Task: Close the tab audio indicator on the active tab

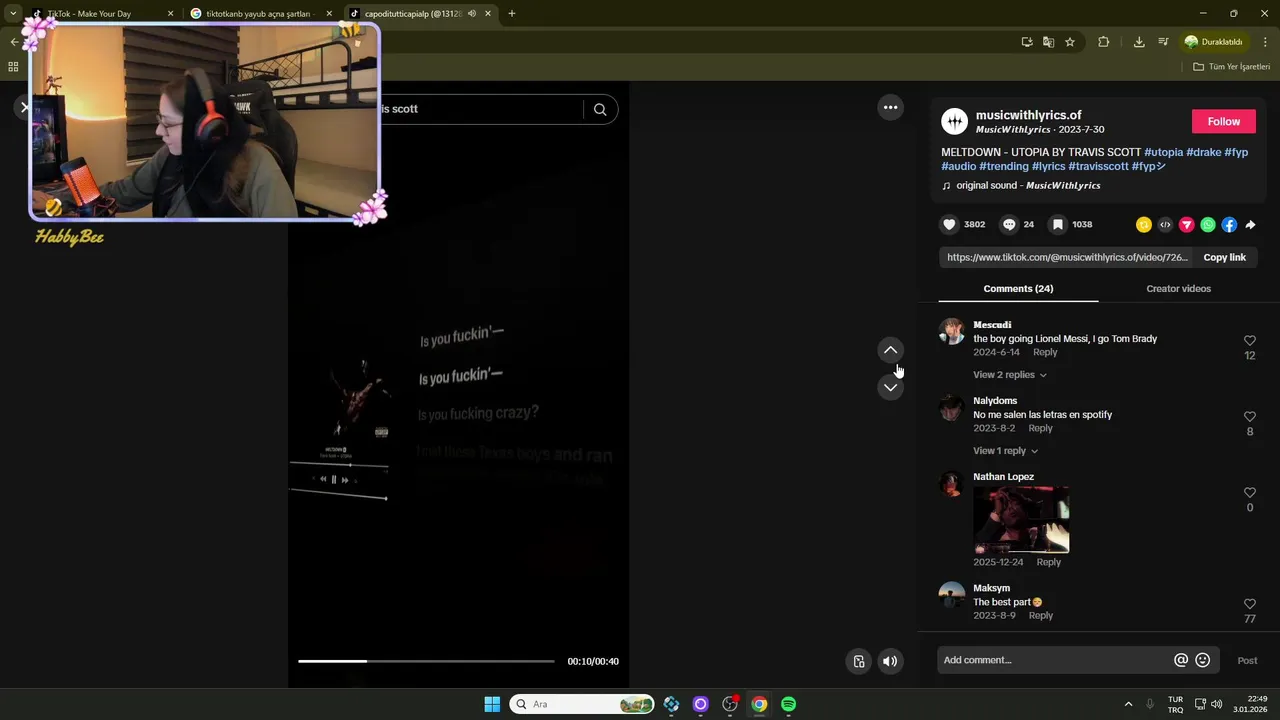Action: point(471,14)
